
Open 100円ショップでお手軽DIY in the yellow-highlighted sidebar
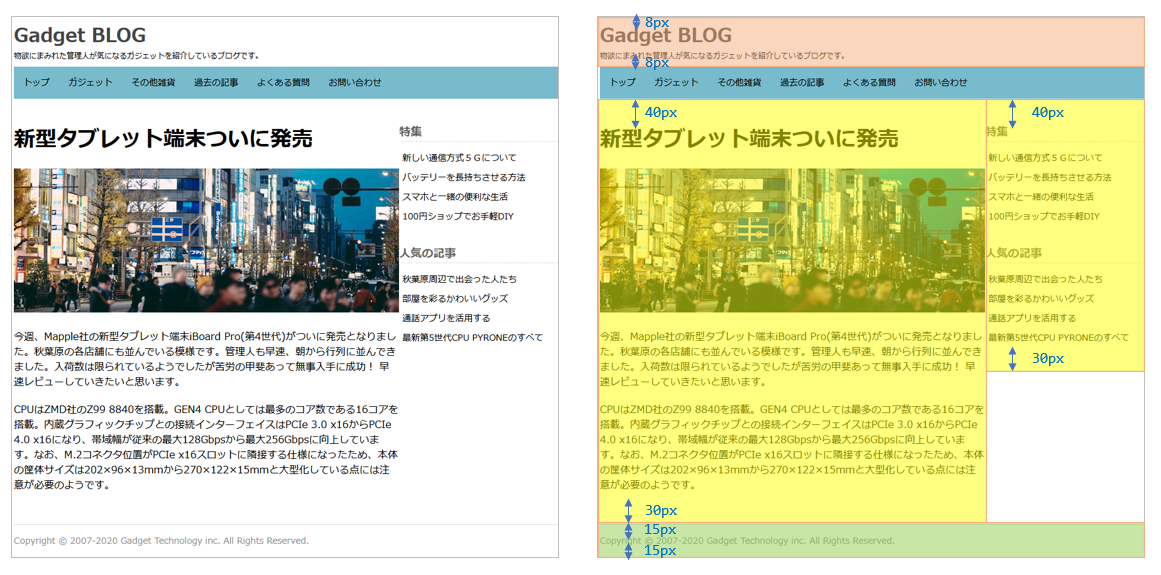point(1043,216)
